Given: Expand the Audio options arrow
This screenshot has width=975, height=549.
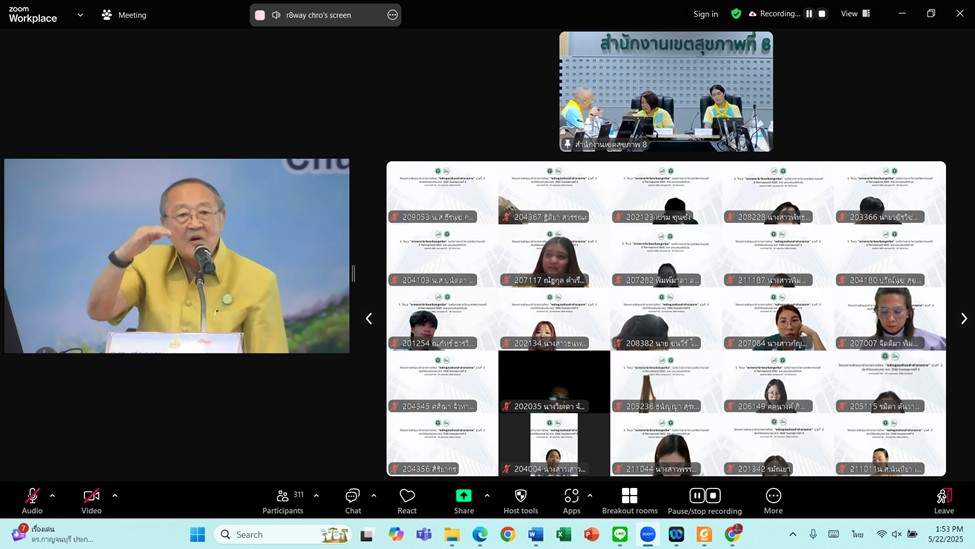Looking at the screenshot, I should [52, 495].
